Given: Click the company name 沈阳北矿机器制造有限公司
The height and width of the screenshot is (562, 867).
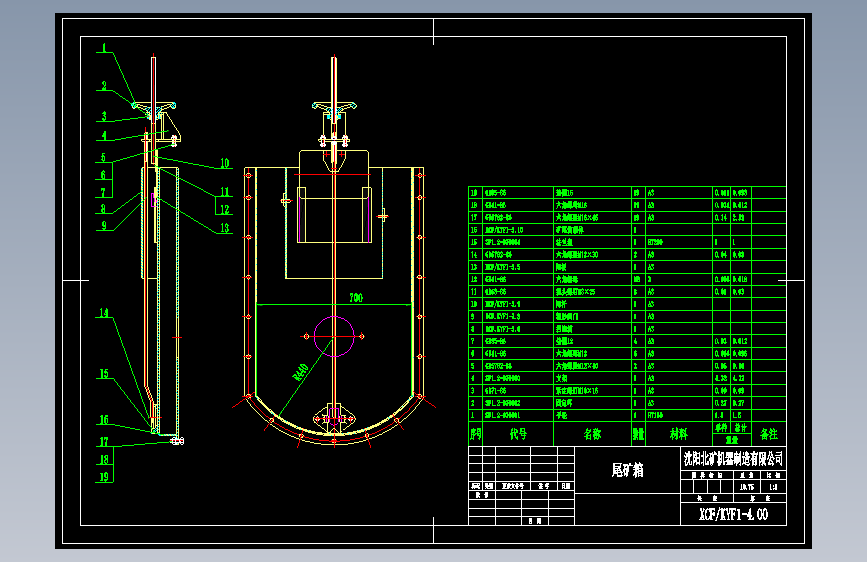Looking at the screenshot, I should tap(733, 458).
